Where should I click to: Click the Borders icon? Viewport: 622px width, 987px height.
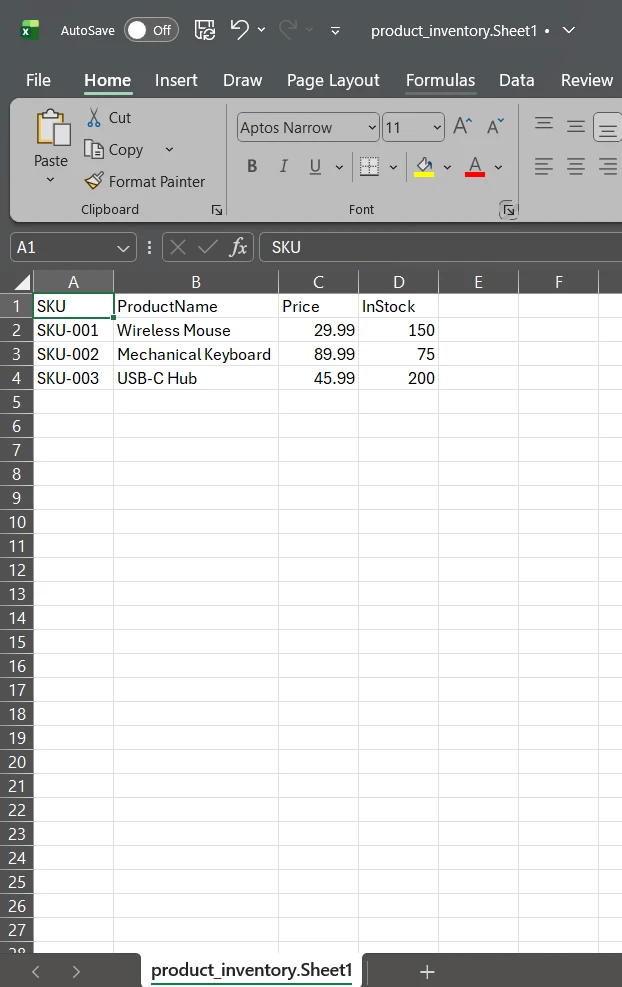click(369, 167)
